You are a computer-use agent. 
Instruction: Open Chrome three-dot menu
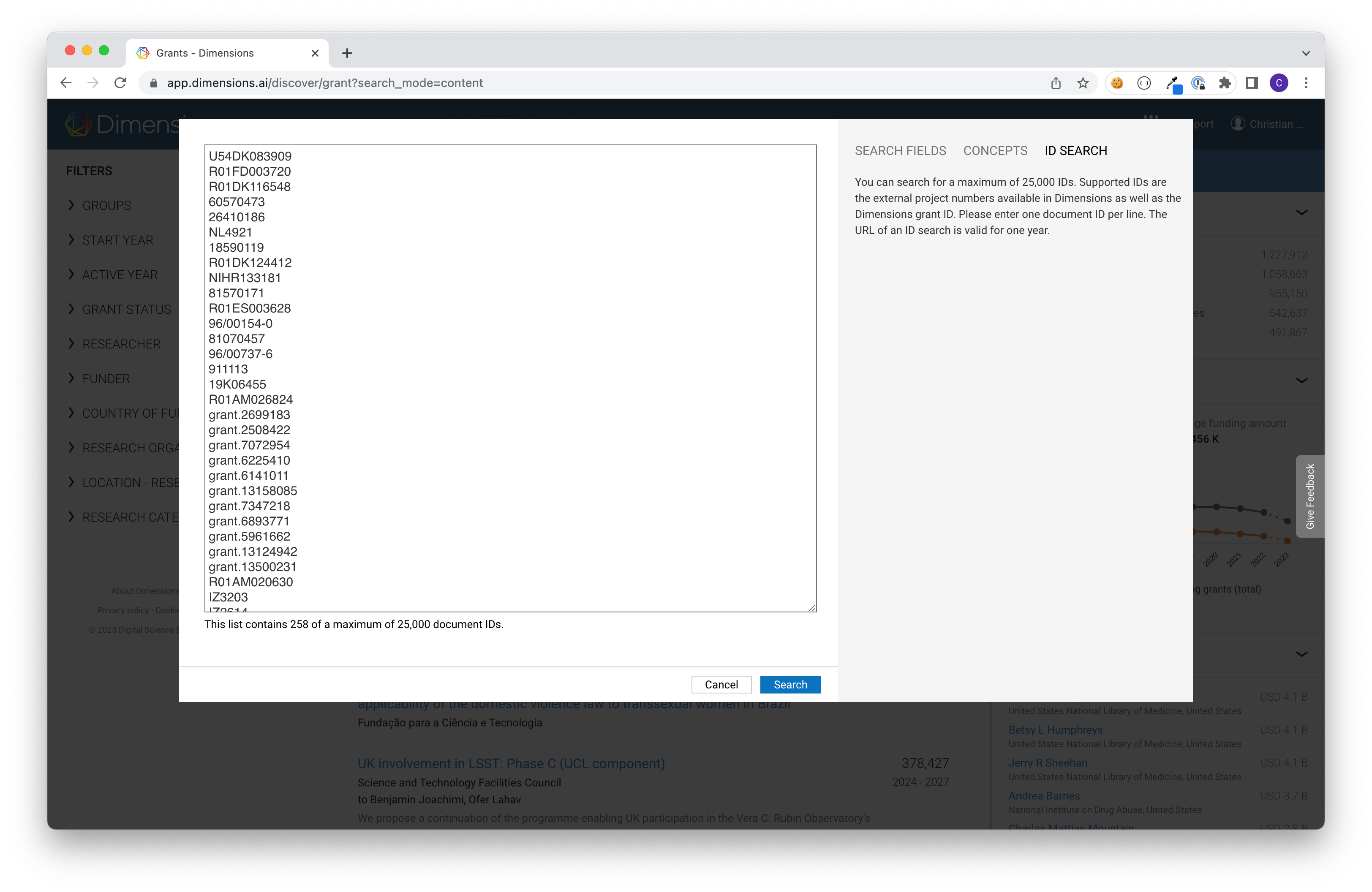tap(1306, 83)
